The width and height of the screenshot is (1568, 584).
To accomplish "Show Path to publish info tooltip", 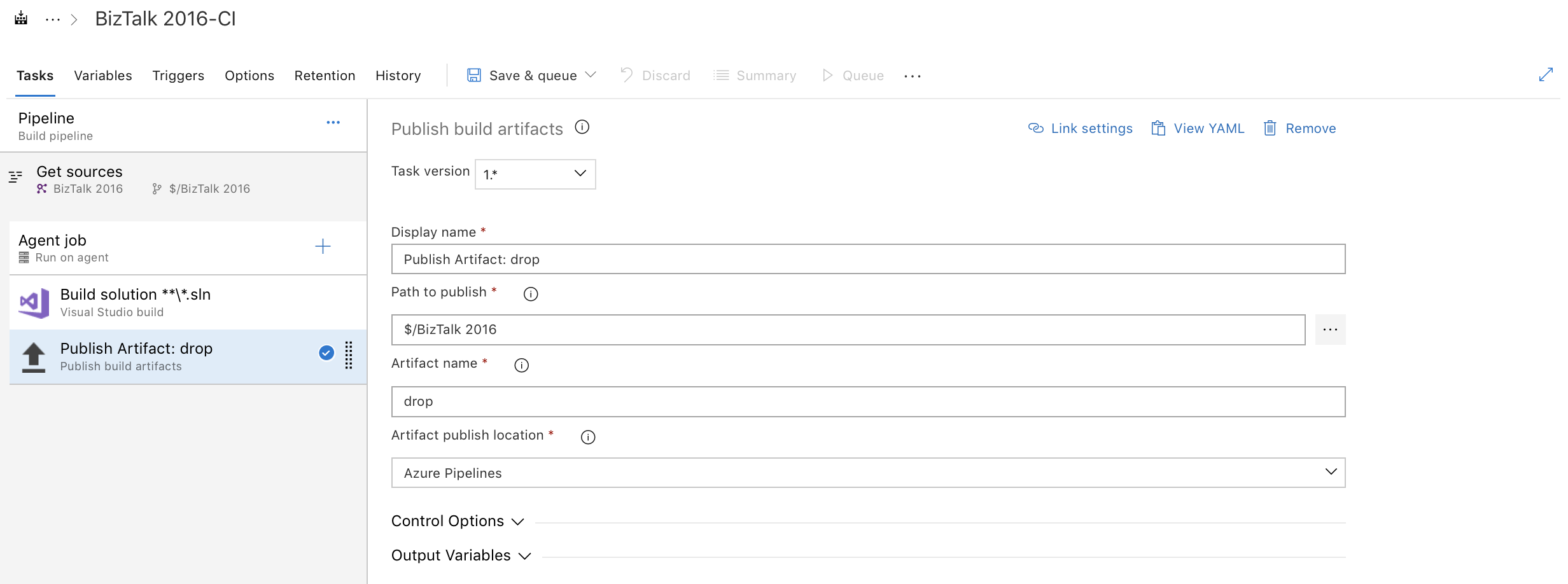I will click(531, 293).
